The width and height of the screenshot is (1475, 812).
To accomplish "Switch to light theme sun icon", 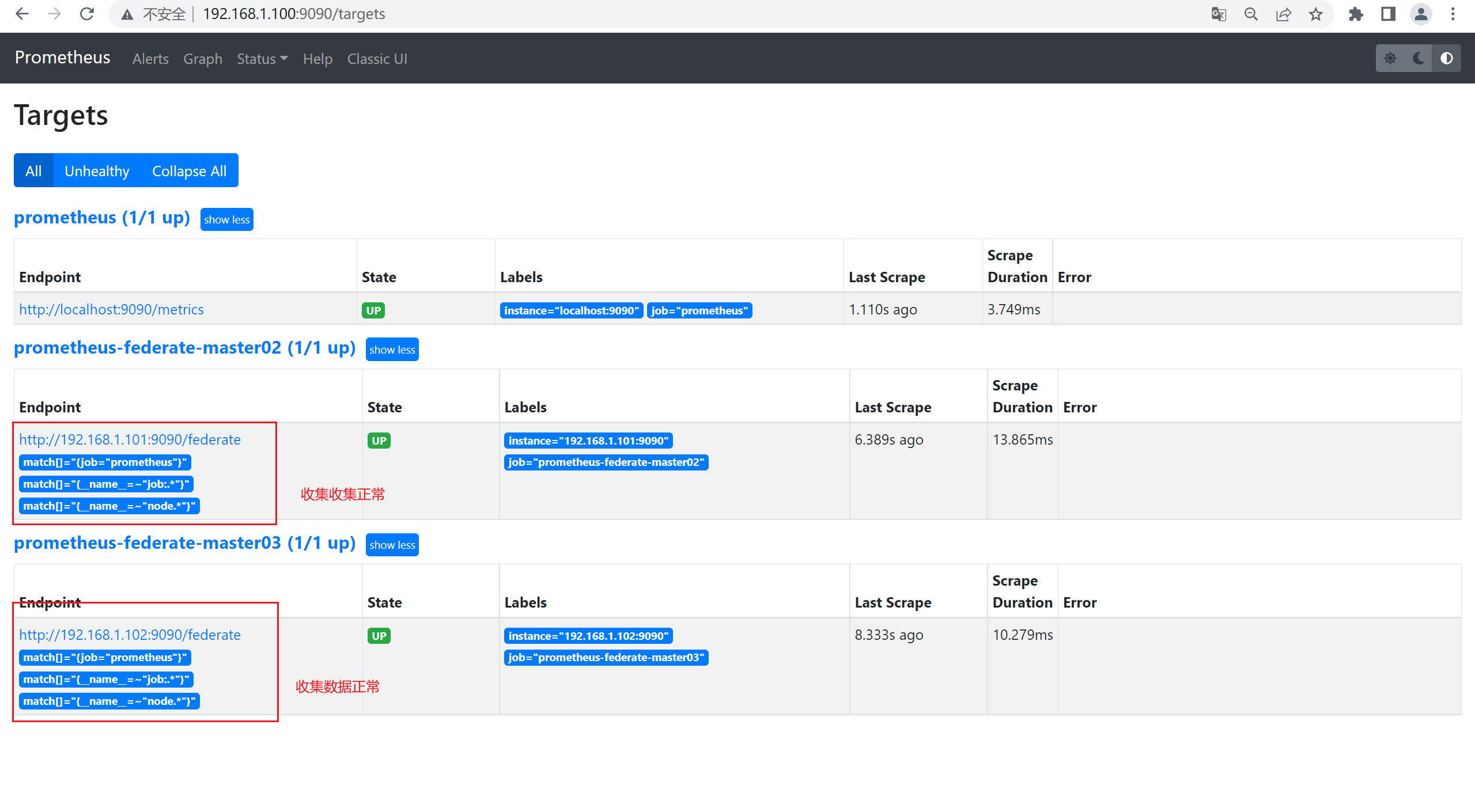I will (1390, 58).
